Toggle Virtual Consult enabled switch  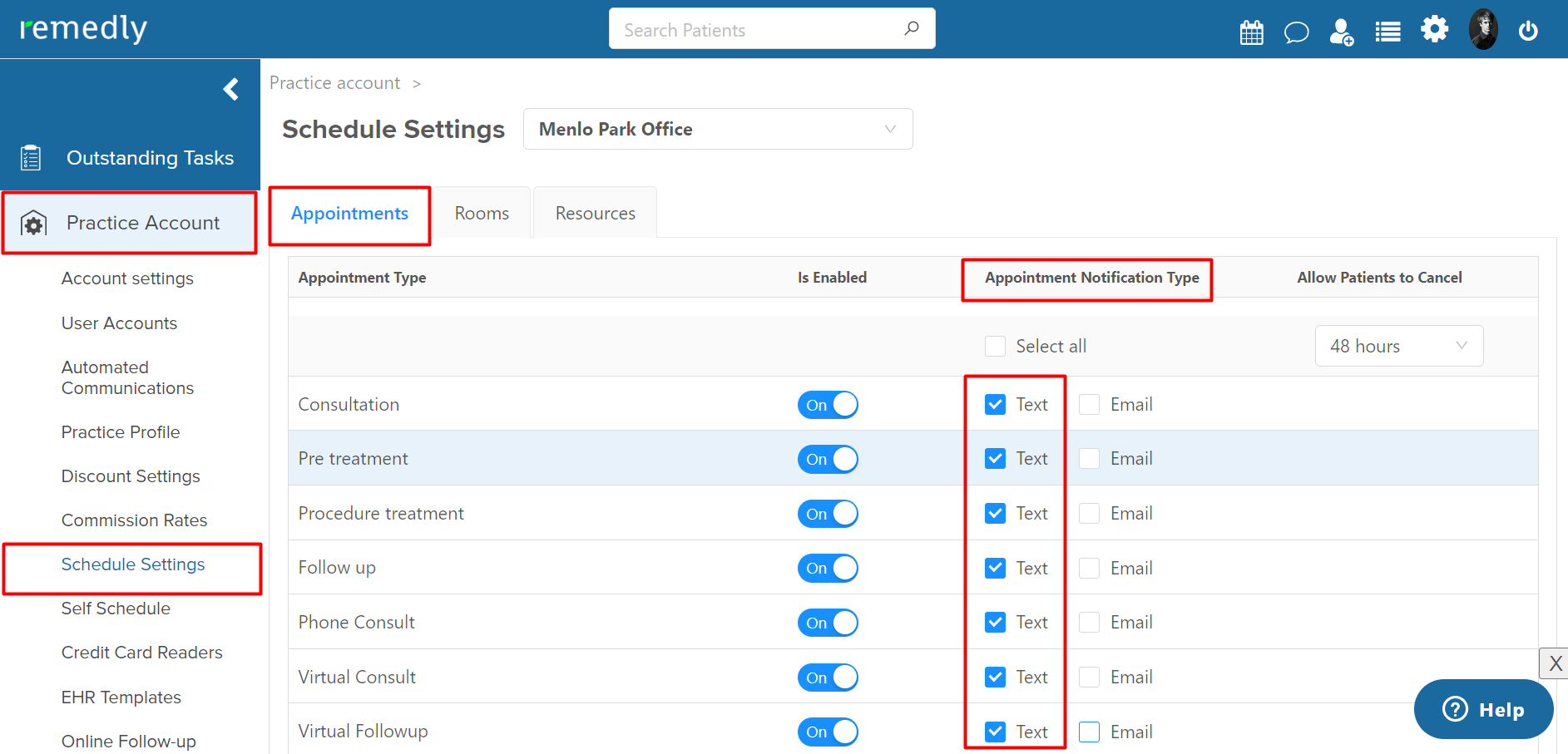[x=828, y=678]
